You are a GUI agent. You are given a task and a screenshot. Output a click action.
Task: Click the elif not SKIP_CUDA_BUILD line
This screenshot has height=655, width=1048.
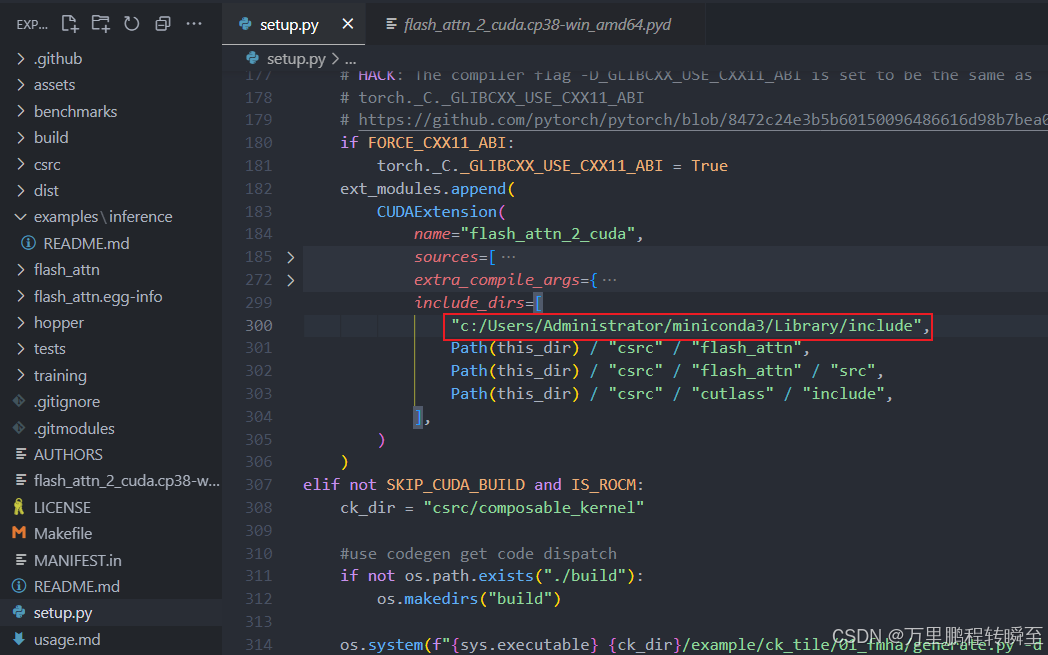coord(473,485)
